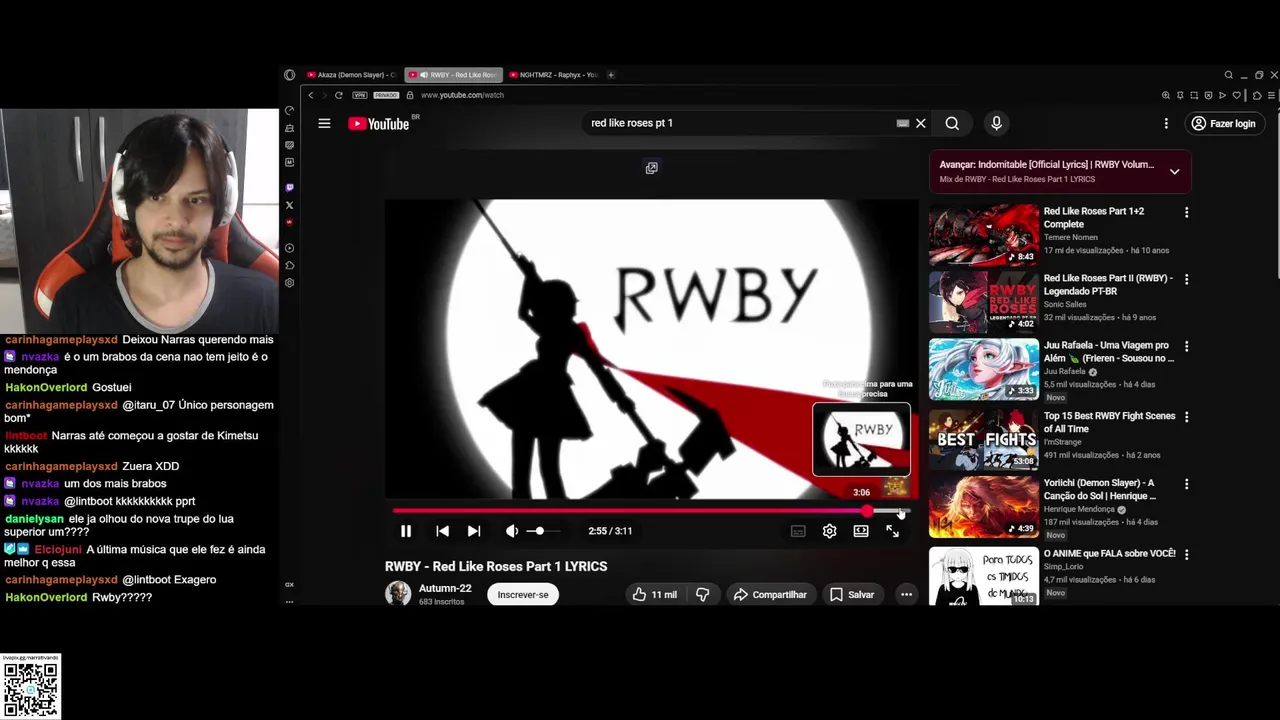The width and height of the screenshot is (1280, 720).
Task: Expand the Mix playlist panel chevron
Action: click(1175, 171)
